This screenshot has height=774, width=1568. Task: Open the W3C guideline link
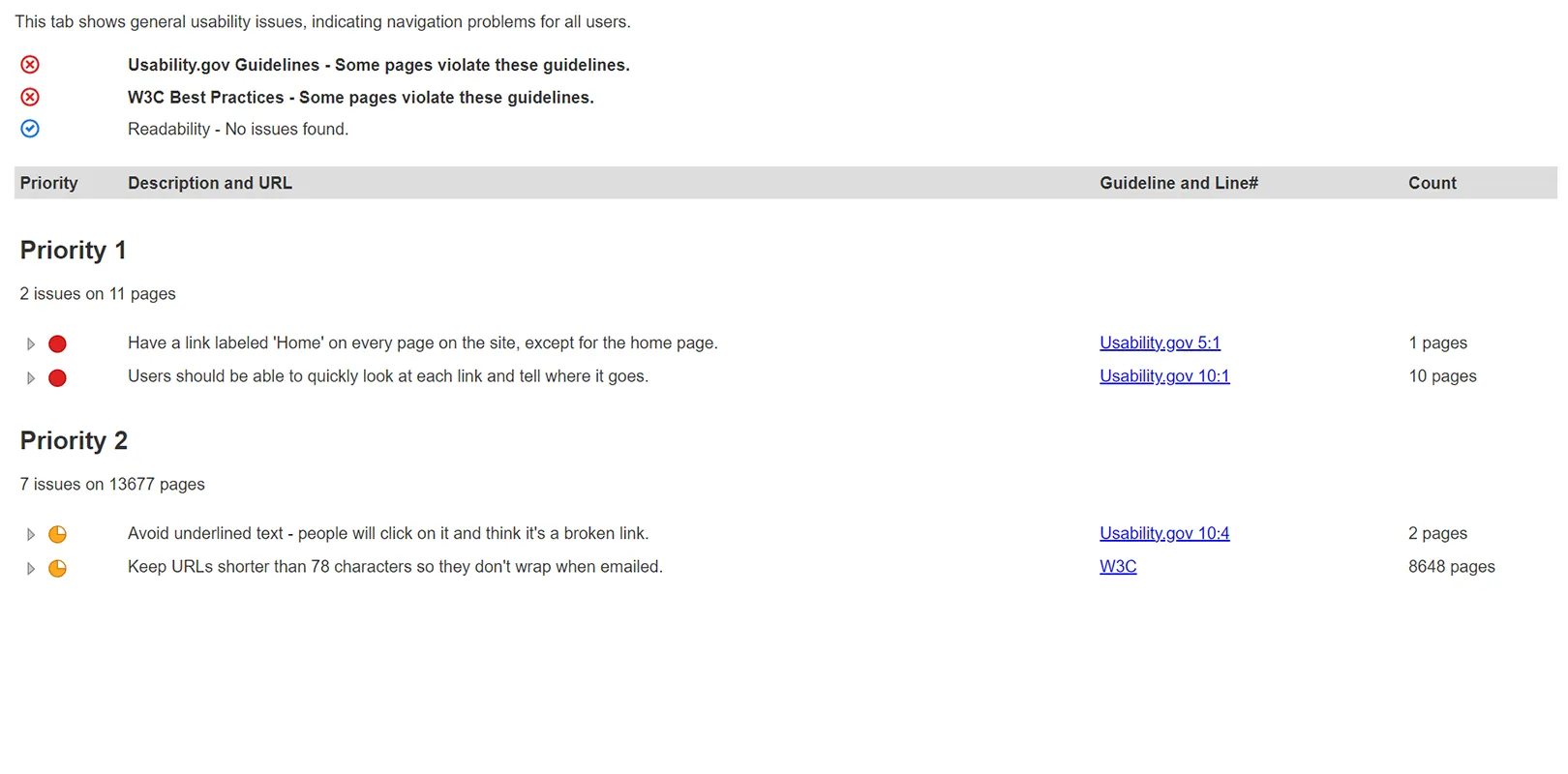coord(1118,567)
